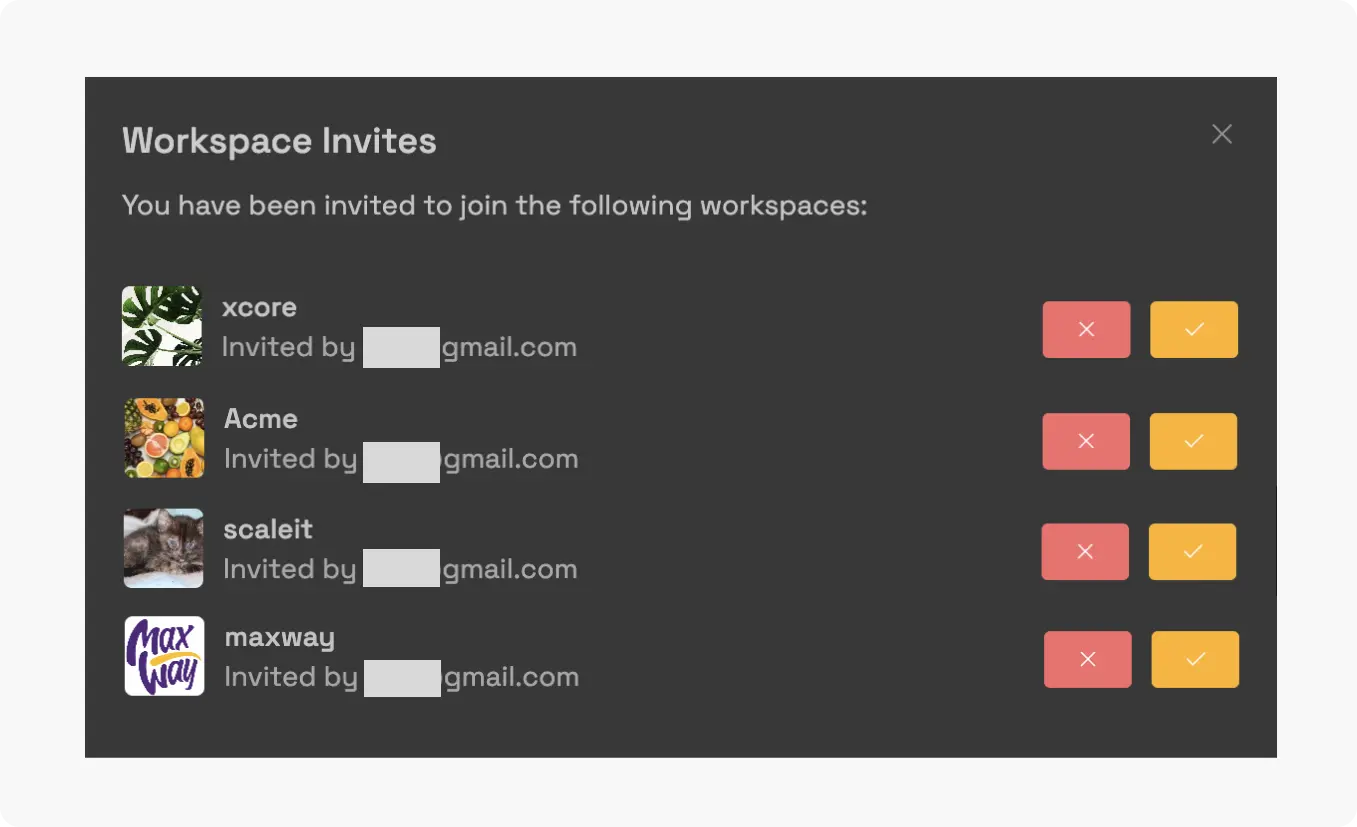Select the MaxWay logo image
1357x827 pixels.
coord(164,656)
